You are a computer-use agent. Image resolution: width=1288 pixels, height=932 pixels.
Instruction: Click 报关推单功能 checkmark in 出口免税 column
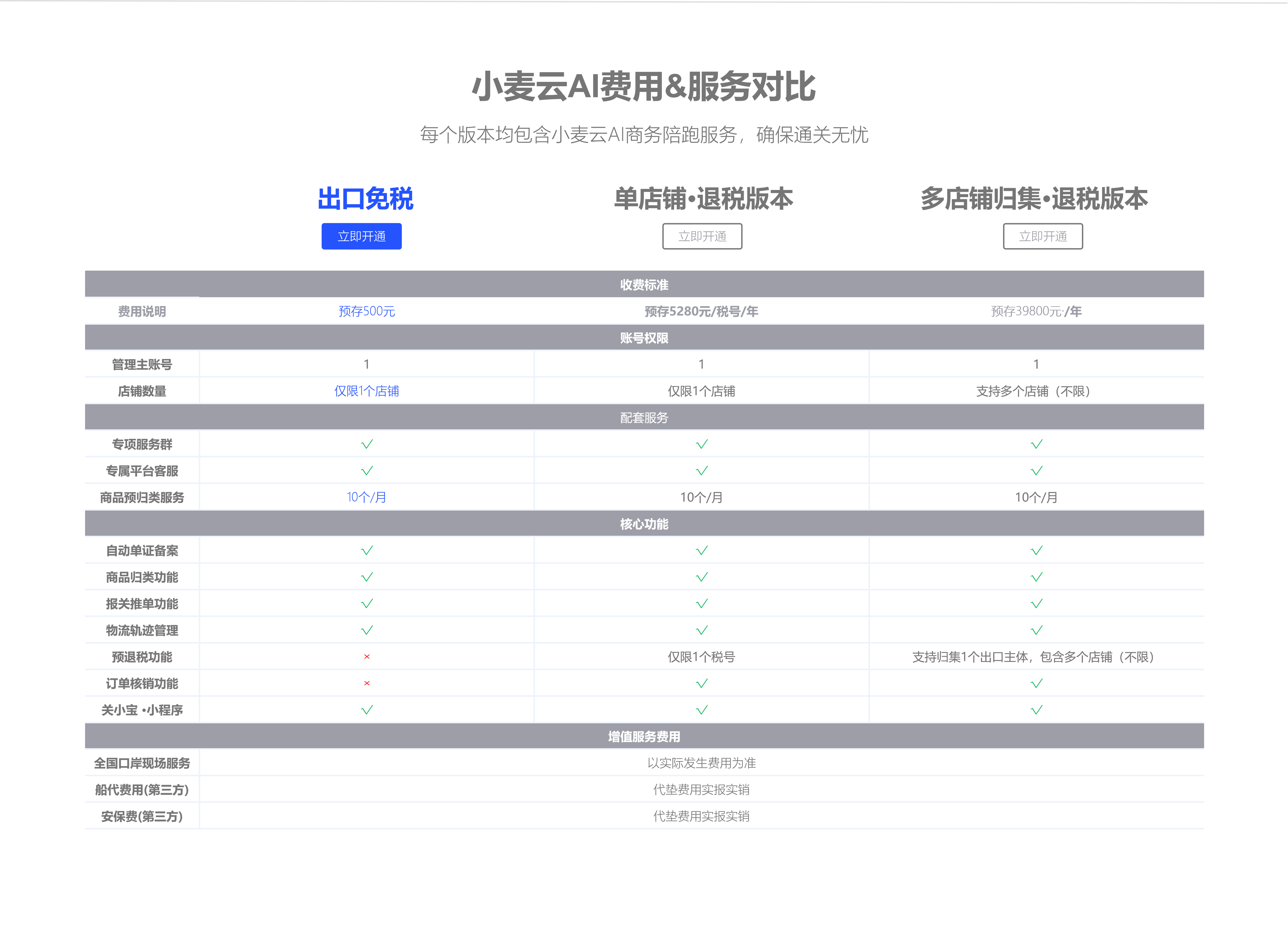[367, 603]
